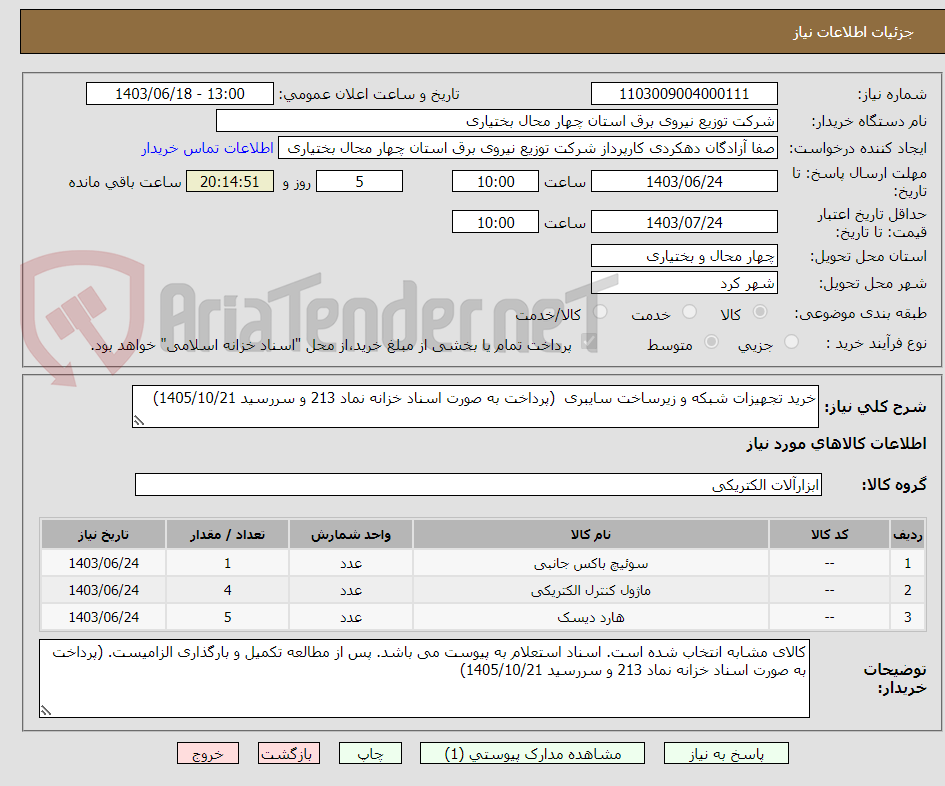Image resolution: width=945 pixels, height=786 pixels.
Task: Click the remaining days field showing 5
Action: click(x=359, y=181)
